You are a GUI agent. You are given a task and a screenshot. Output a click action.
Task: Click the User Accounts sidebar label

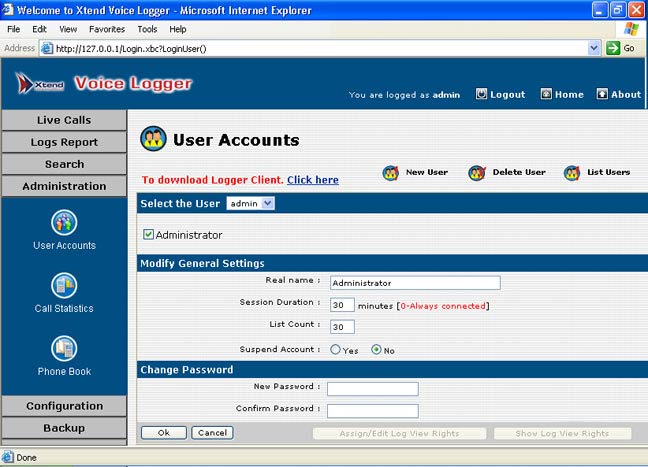pos(64,245)
